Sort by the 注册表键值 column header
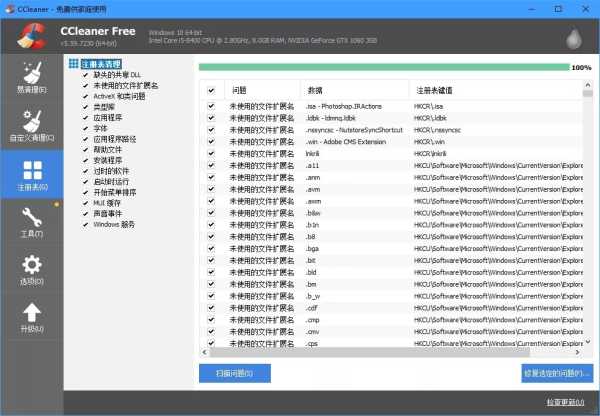 (x=496, y=90)
